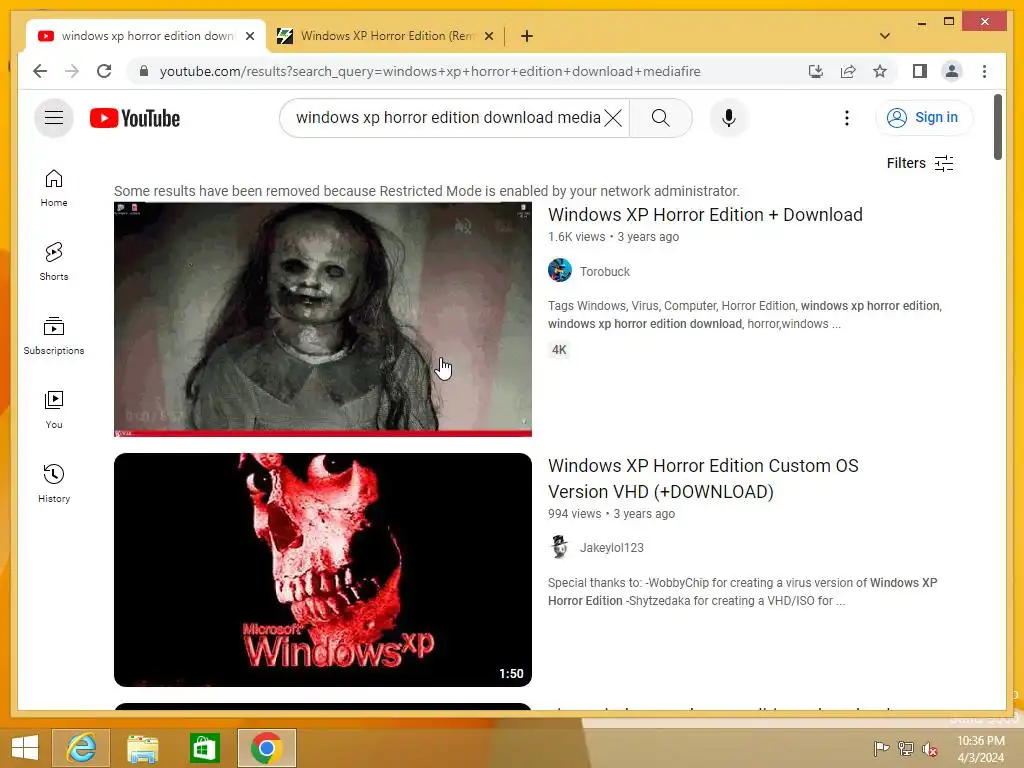The image size is (1024, 768).
Task: Go back with the browser back arrow
Action: click(x=40, y=71)
